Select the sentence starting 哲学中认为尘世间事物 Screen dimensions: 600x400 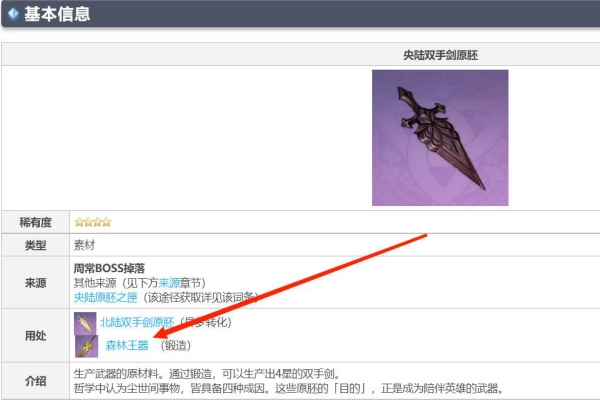288,389
